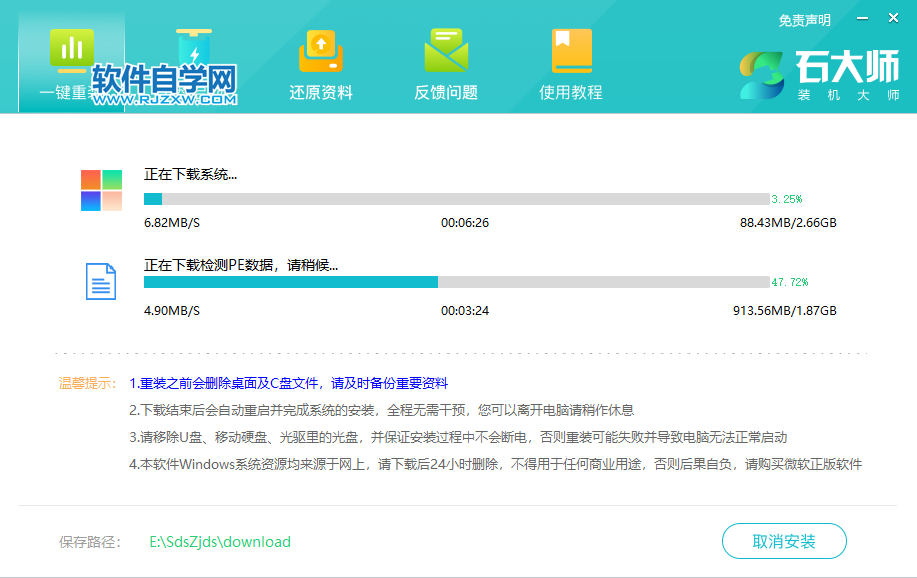Viewport: 917px width, 578px height.
Task: Click the 00:03:24 remaining time
Action: tap(465, 311)
